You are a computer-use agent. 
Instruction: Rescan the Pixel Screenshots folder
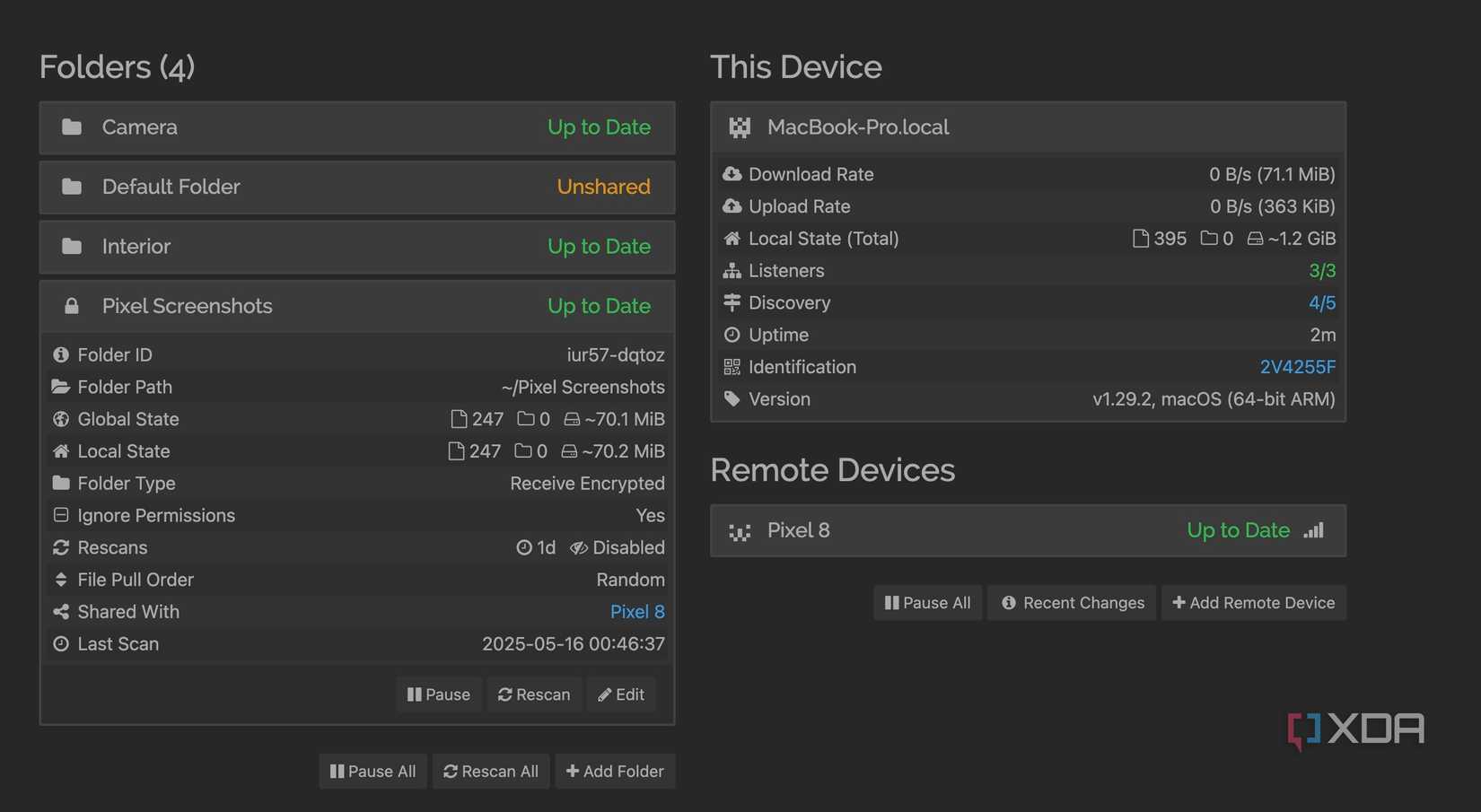pyautogui.click(x=534, y=694)
